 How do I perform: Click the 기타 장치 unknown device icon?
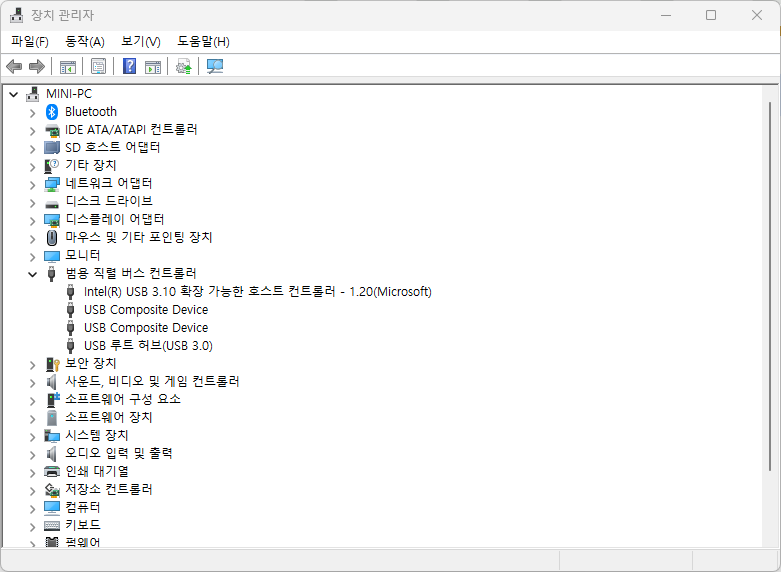point(52,166)
